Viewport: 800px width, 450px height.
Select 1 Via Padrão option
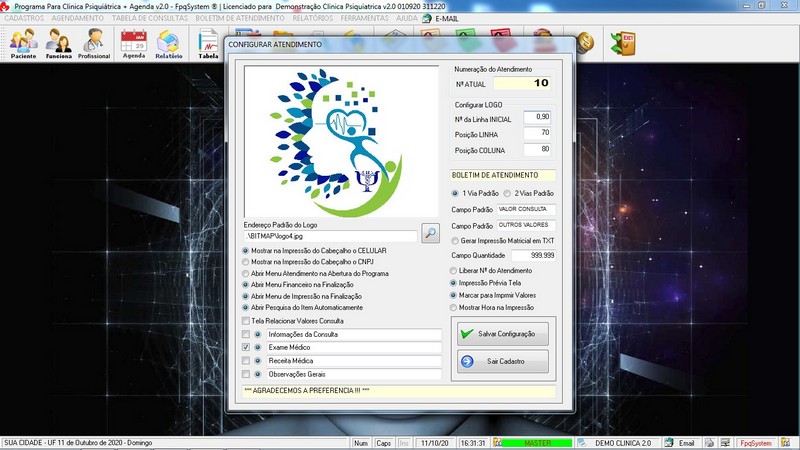[475, 193]
